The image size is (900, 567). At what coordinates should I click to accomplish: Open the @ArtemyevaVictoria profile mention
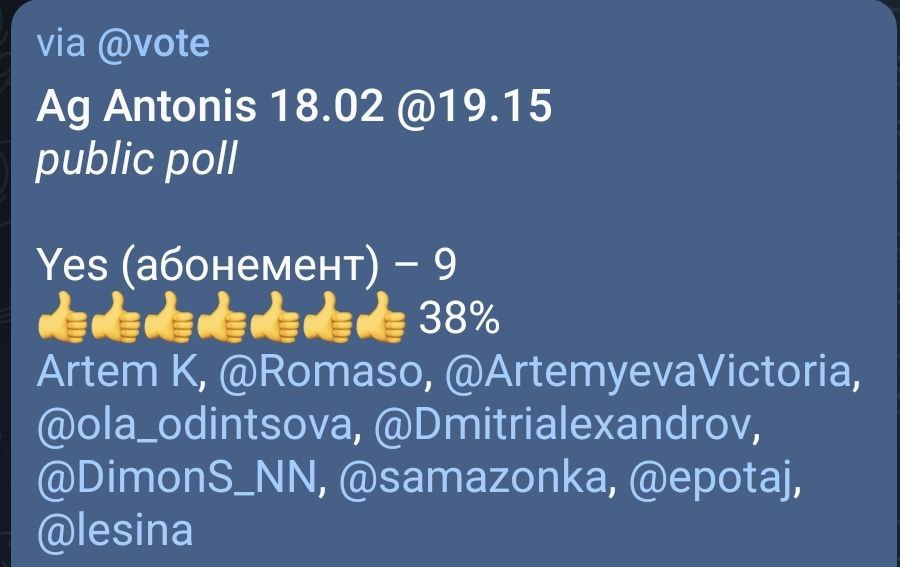point(652,373)
